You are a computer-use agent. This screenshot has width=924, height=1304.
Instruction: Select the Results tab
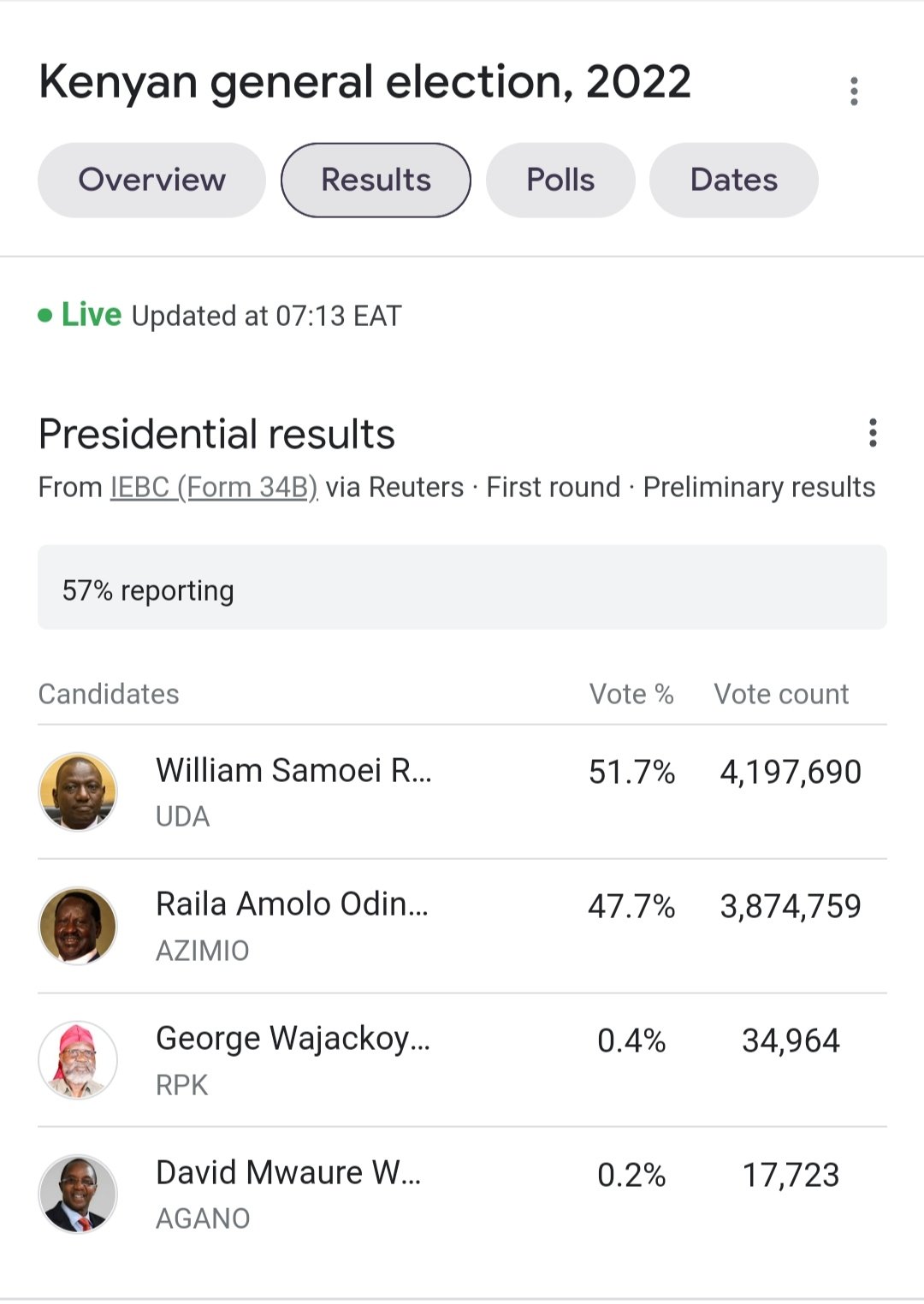tap(376, 180)
